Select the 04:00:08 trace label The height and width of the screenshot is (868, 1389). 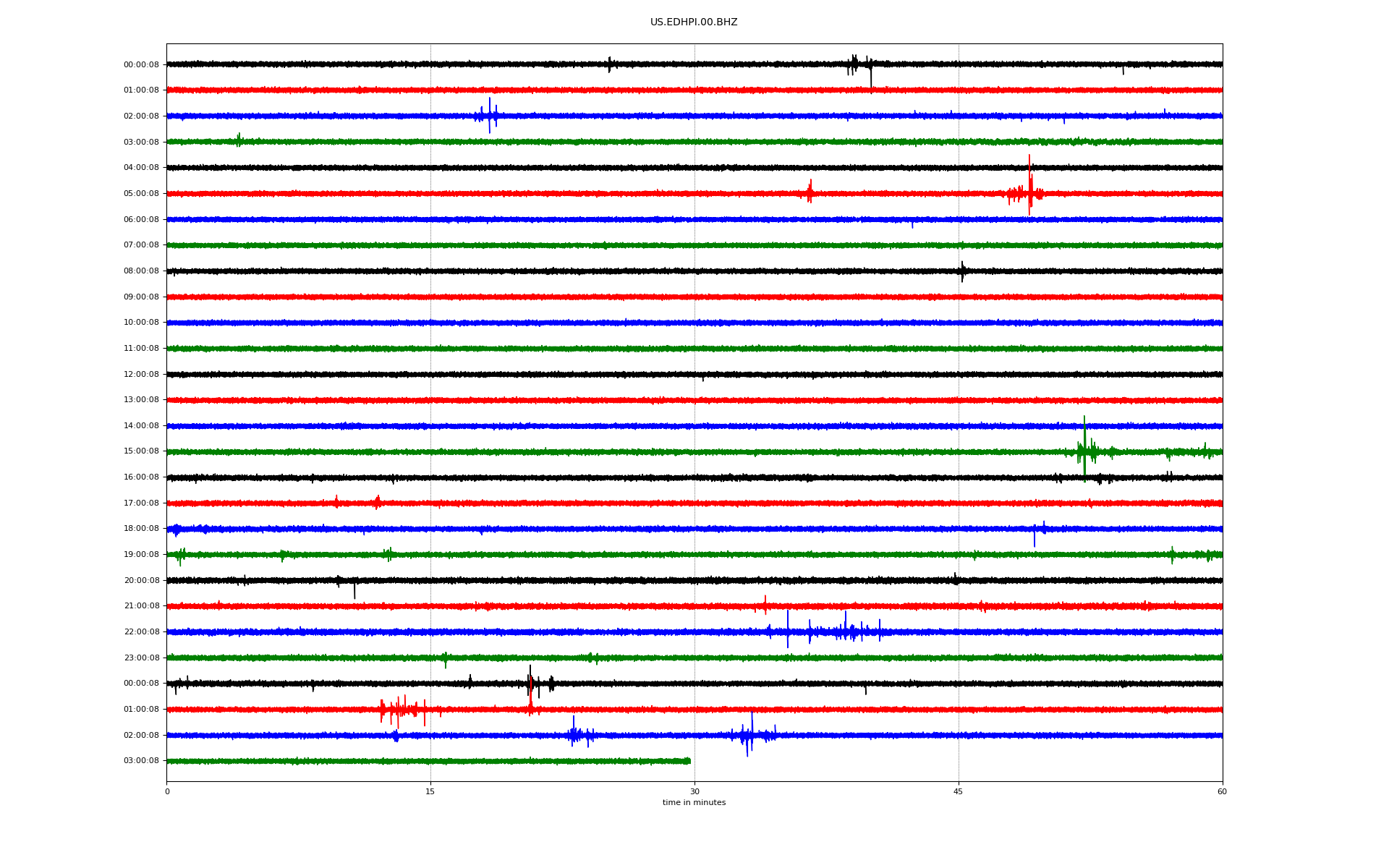[141, 168]
